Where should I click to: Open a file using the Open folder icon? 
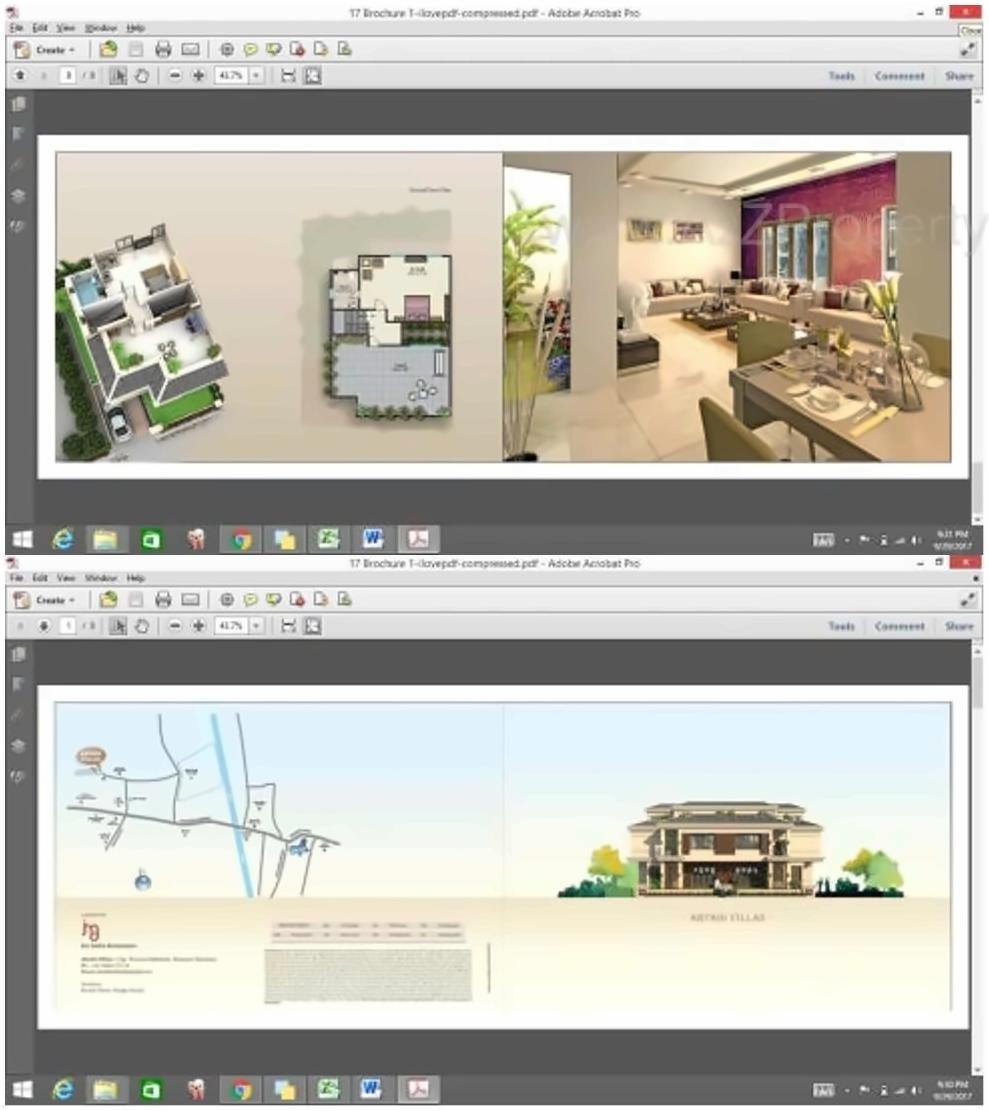click(106, 48)
